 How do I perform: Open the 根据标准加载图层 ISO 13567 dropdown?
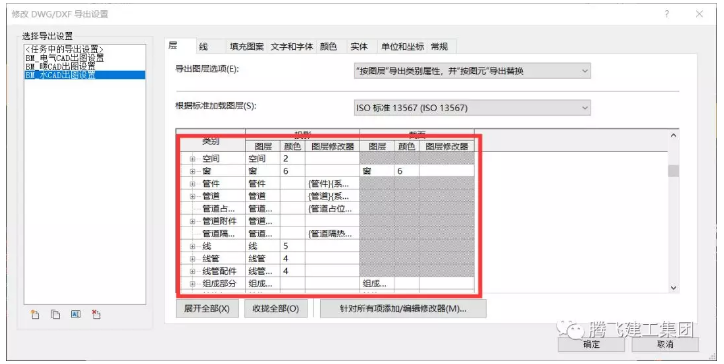click(x=472, y=108)
